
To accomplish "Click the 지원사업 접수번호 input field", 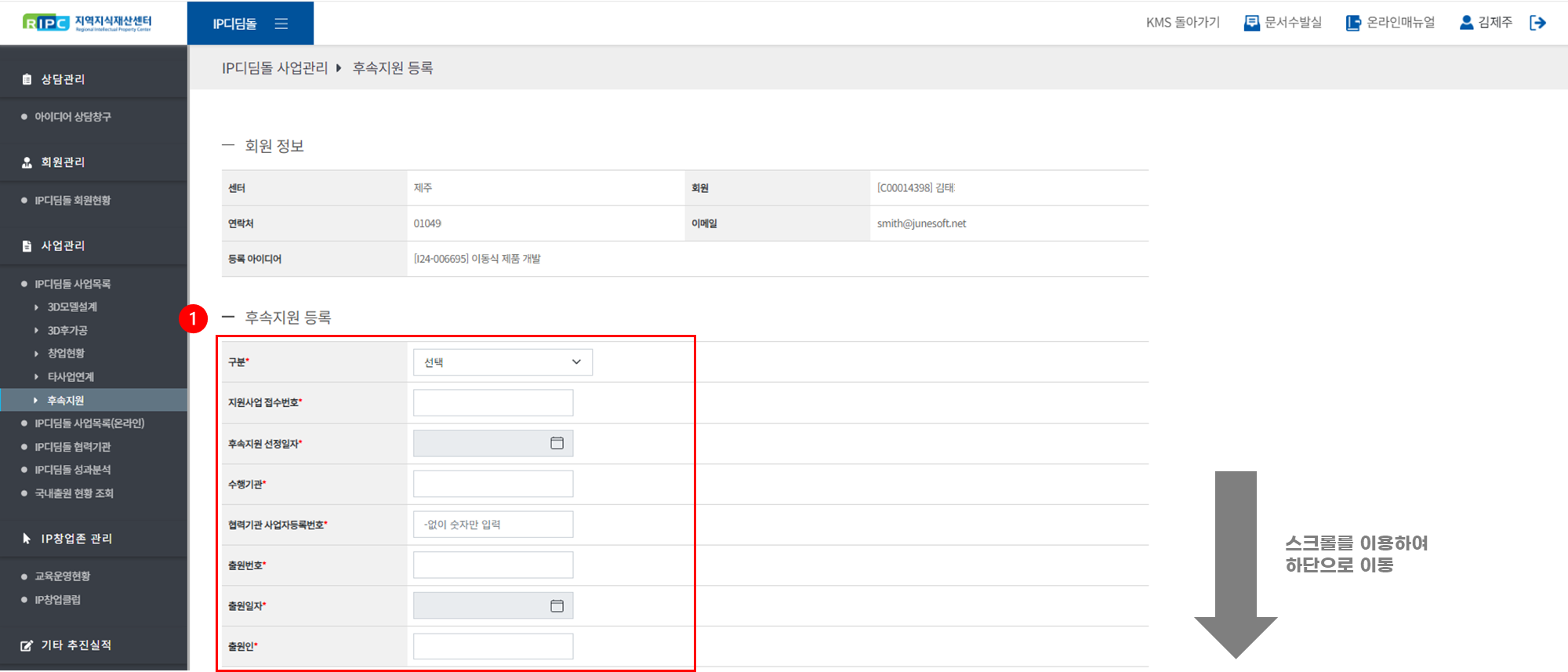I will (493, 403).
